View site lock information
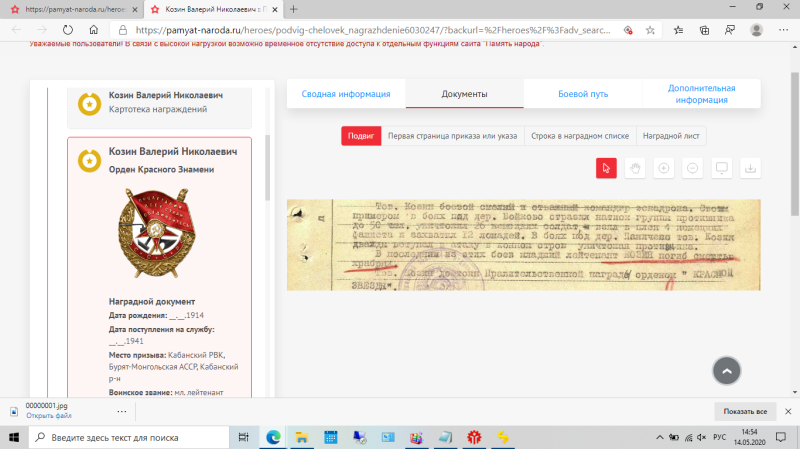Screen dimensions: 800x449 coord(122,30)
